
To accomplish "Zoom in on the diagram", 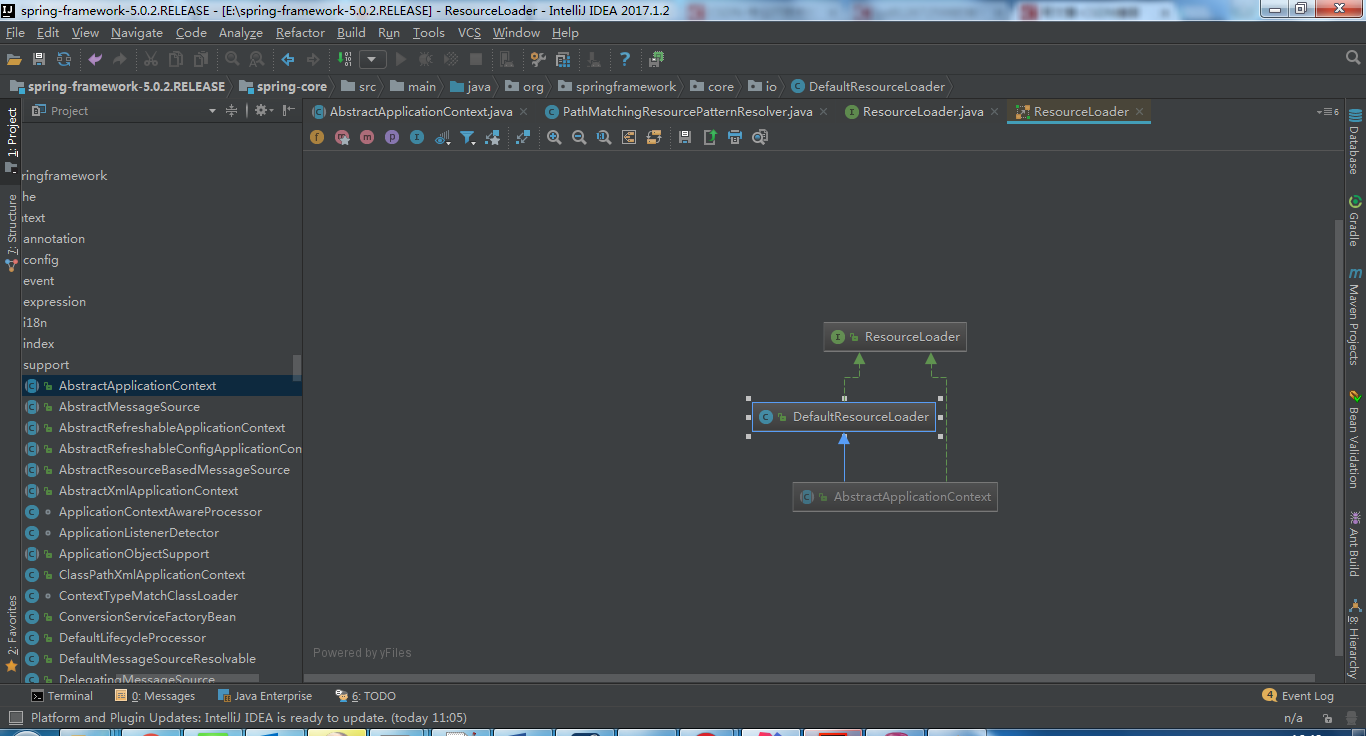I will (554, 137).
